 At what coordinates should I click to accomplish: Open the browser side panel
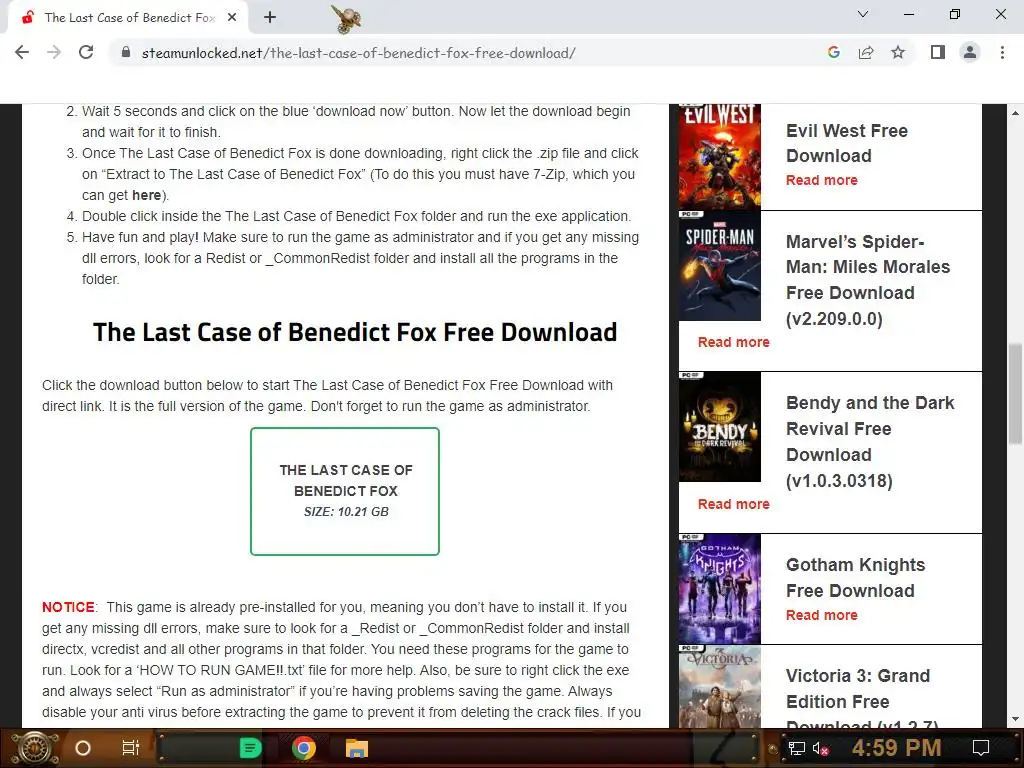938,52
